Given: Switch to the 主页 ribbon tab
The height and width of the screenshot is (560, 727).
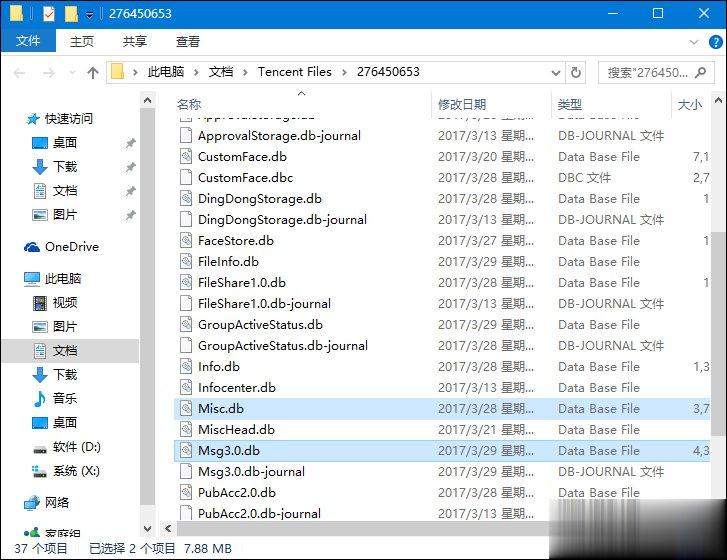Looking at the screenshot, I should tap(82, 41).
